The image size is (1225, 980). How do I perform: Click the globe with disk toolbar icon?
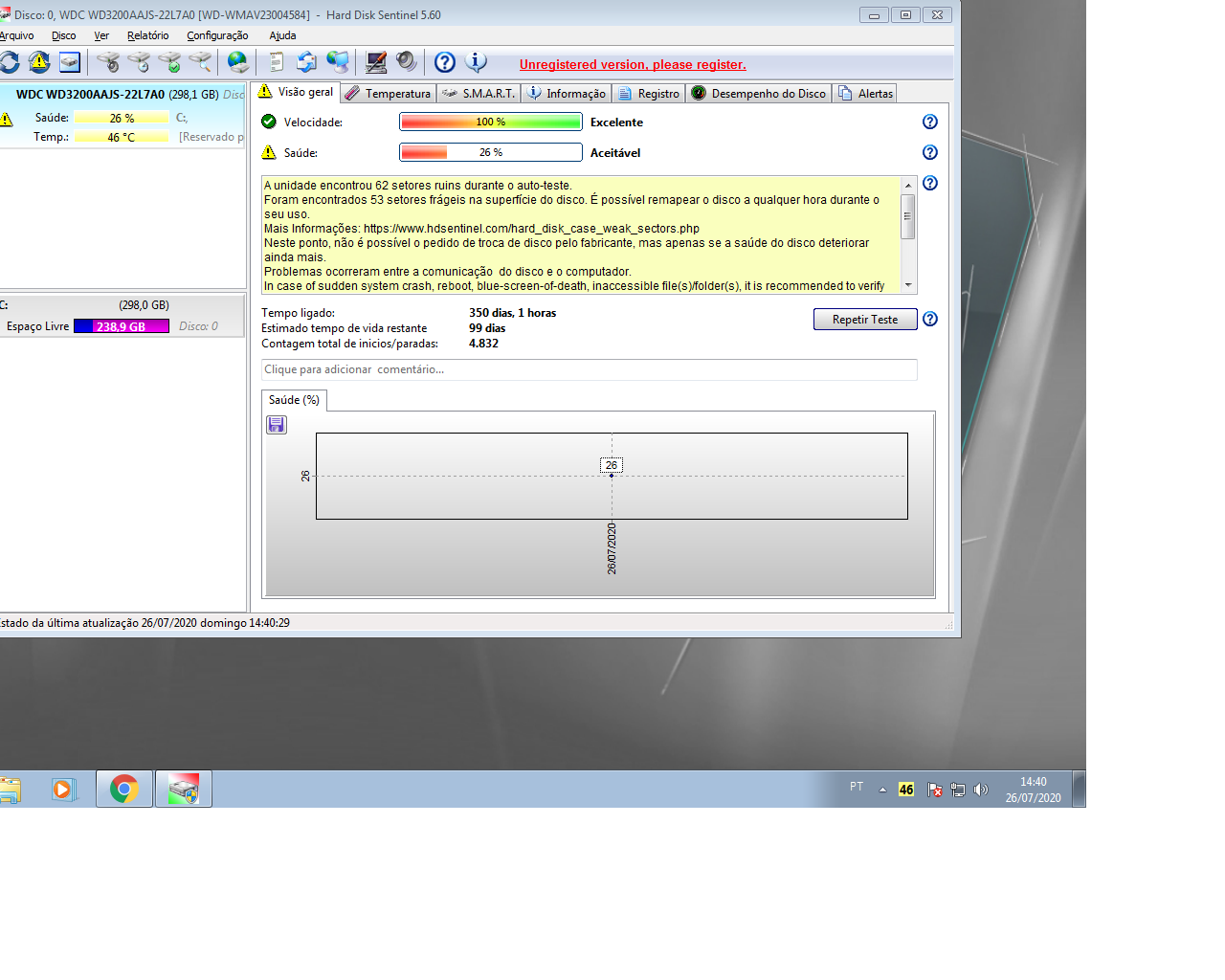point(238,62)
